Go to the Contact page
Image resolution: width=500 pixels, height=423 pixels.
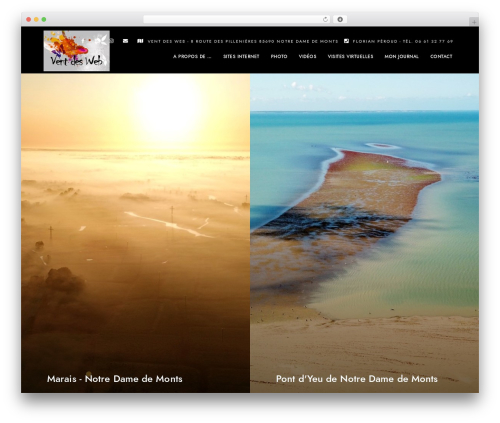pos(441,56)
